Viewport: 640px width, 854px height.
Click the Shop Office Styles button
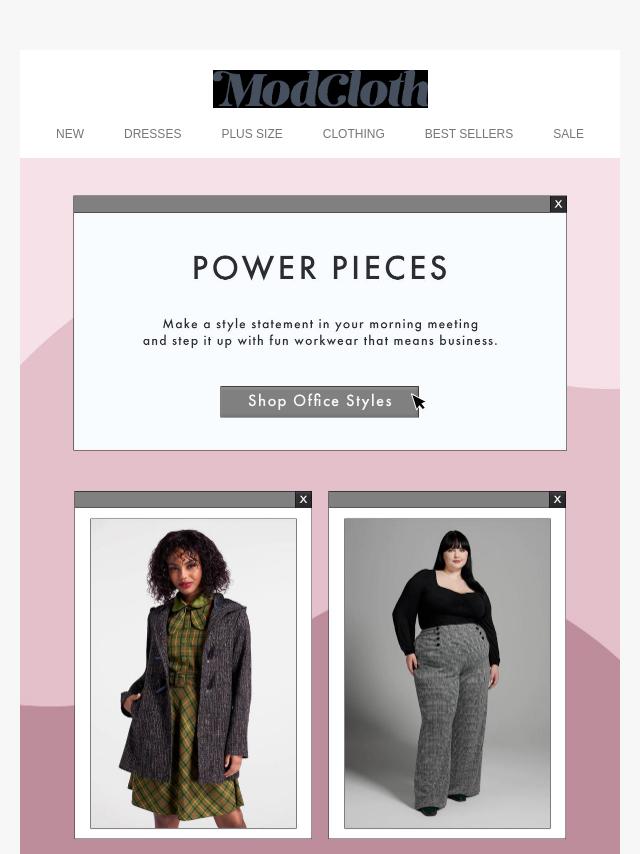[319, 402]
